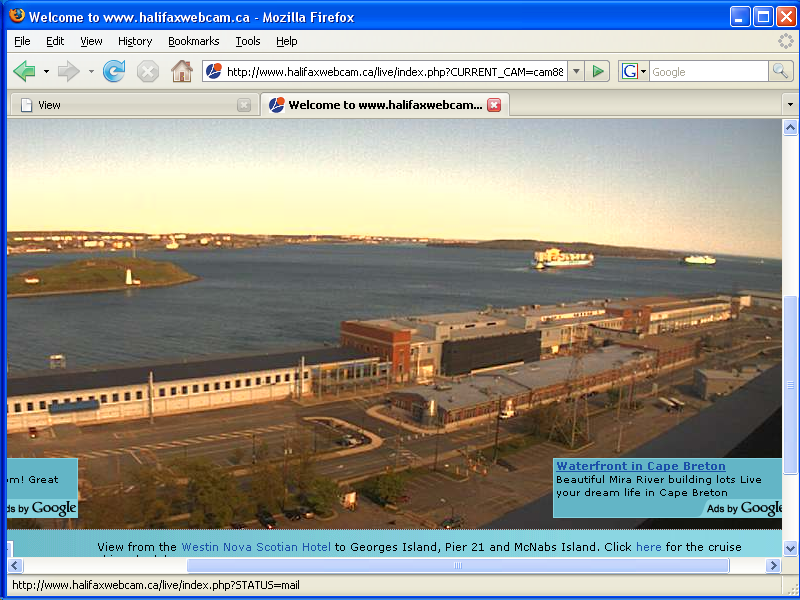
Task: Click the Home icon in toolbar
Action: [x=181, y=71]
